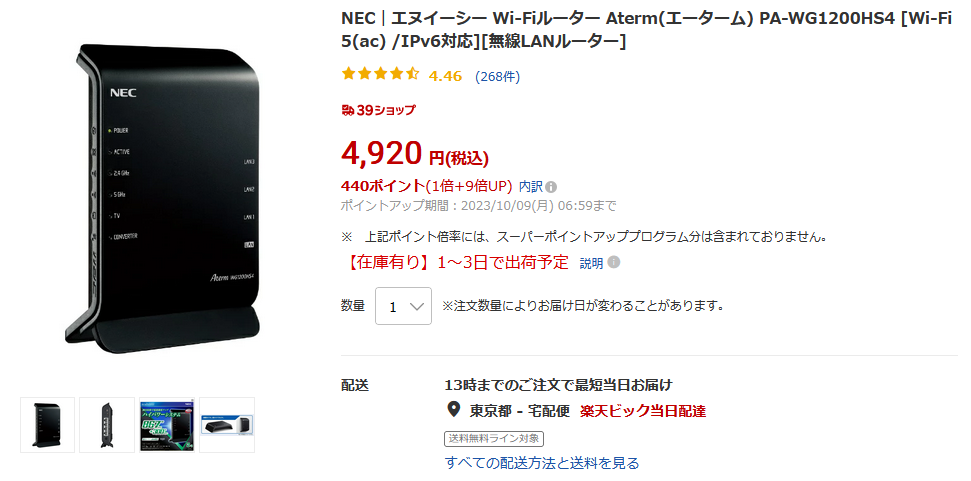Click the info icon beside 説明
Image resolution: width=971 pixels, height=481 pixels.
tap(614, 262)
